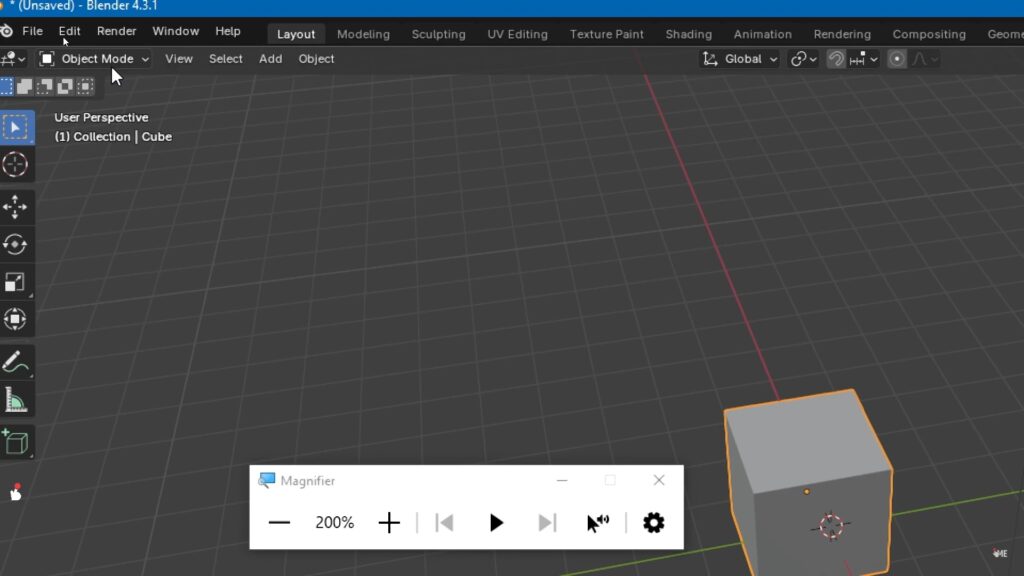Viewport: 1024px width, 576px height.
Task: Activate the 3D Cursor tool
Action: pos(15,165)
